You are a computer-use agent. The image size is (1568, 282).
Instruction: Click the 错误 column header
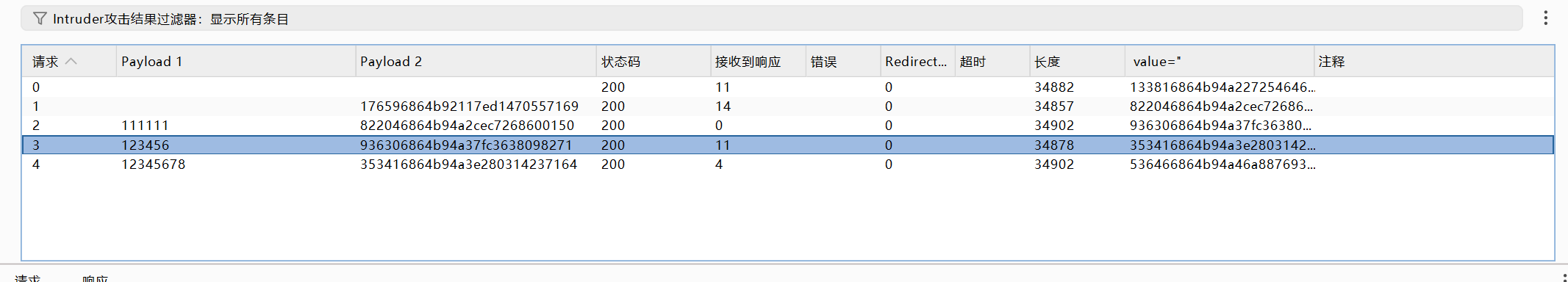pos(843,62)
